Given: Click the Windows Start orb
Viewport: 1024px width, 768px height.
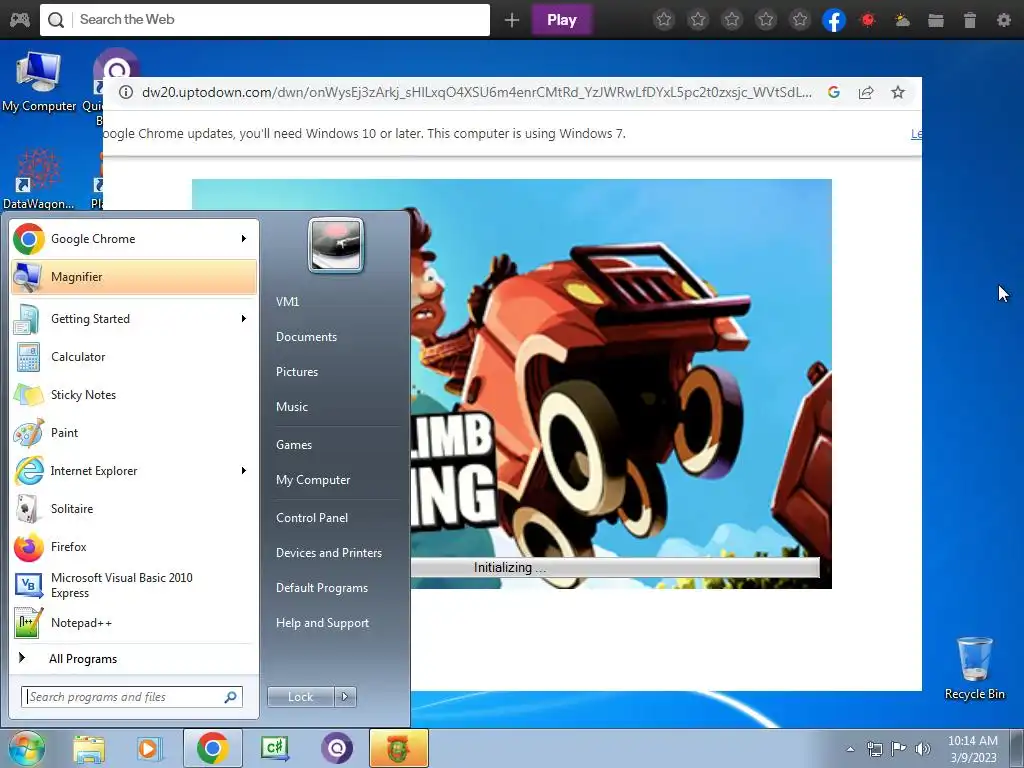Looking at the screenshot, I should pos(26,748).
